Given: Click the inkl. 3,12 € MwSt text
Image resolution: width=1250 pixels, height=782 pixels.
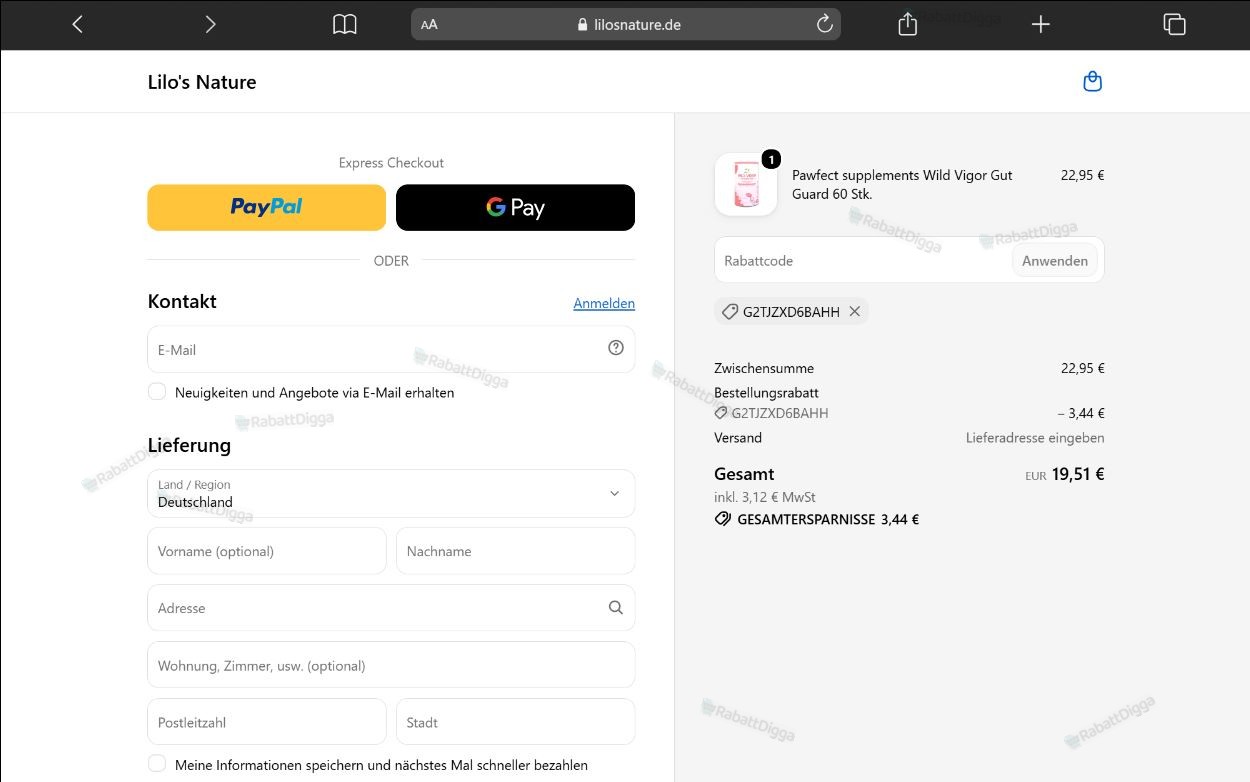Looking at the screenshot, I should click(765, 497).
